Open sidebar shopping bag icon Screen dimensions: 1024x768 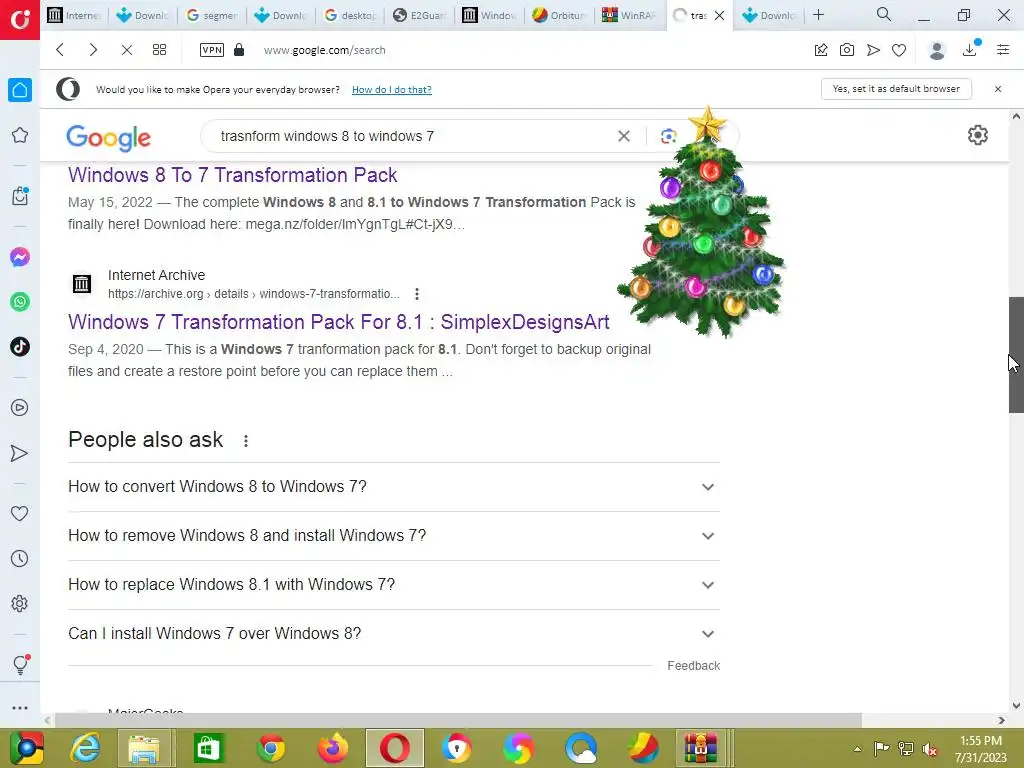(20, 195)
